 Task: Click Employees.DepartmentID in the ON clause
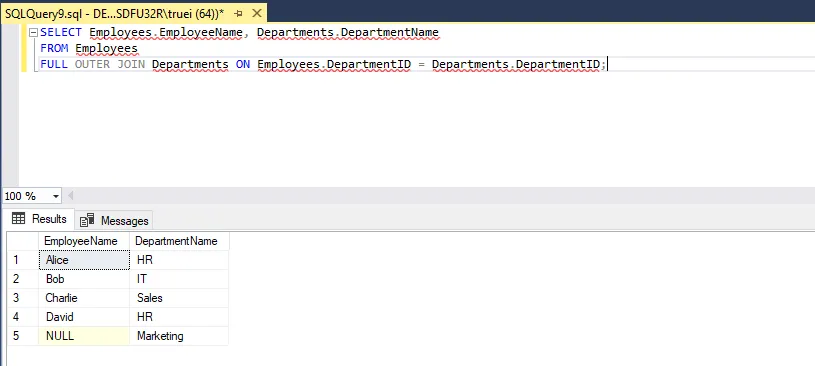coord(334,64)
